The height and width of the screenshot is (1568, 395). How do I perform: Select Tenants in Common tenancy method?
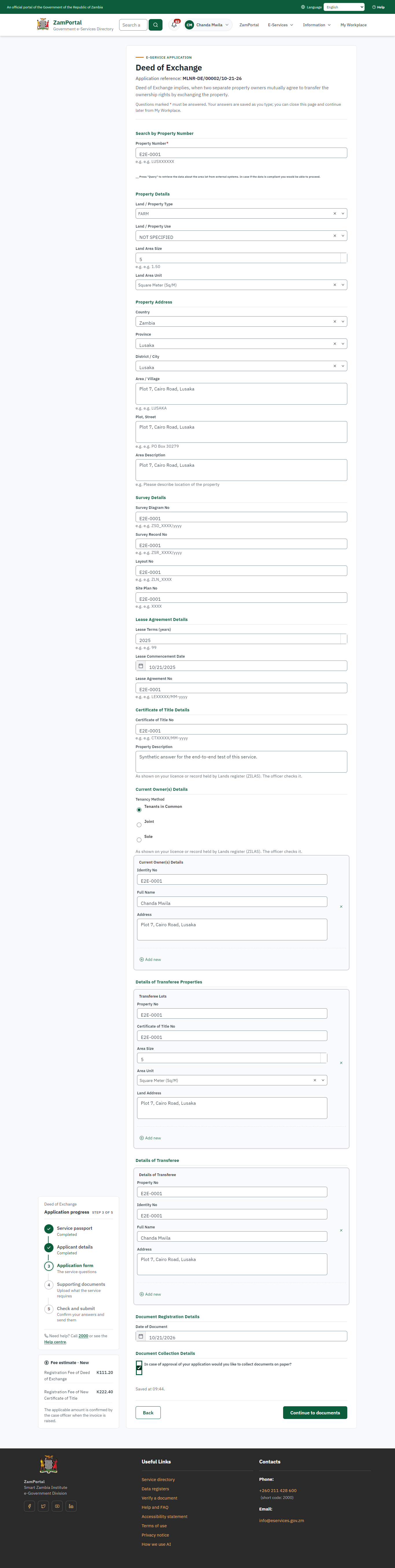pyautogui.click(x=139, y=810)
